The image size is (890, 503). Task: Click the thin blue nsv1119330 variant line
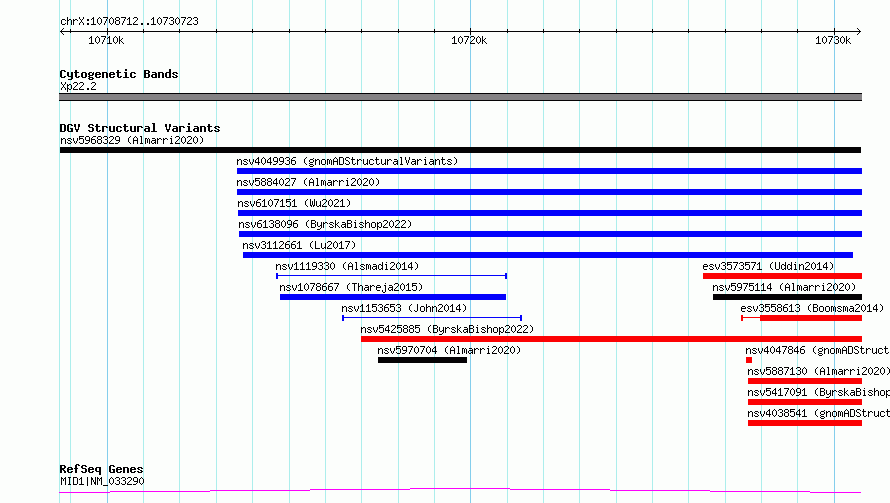point(392,276)
